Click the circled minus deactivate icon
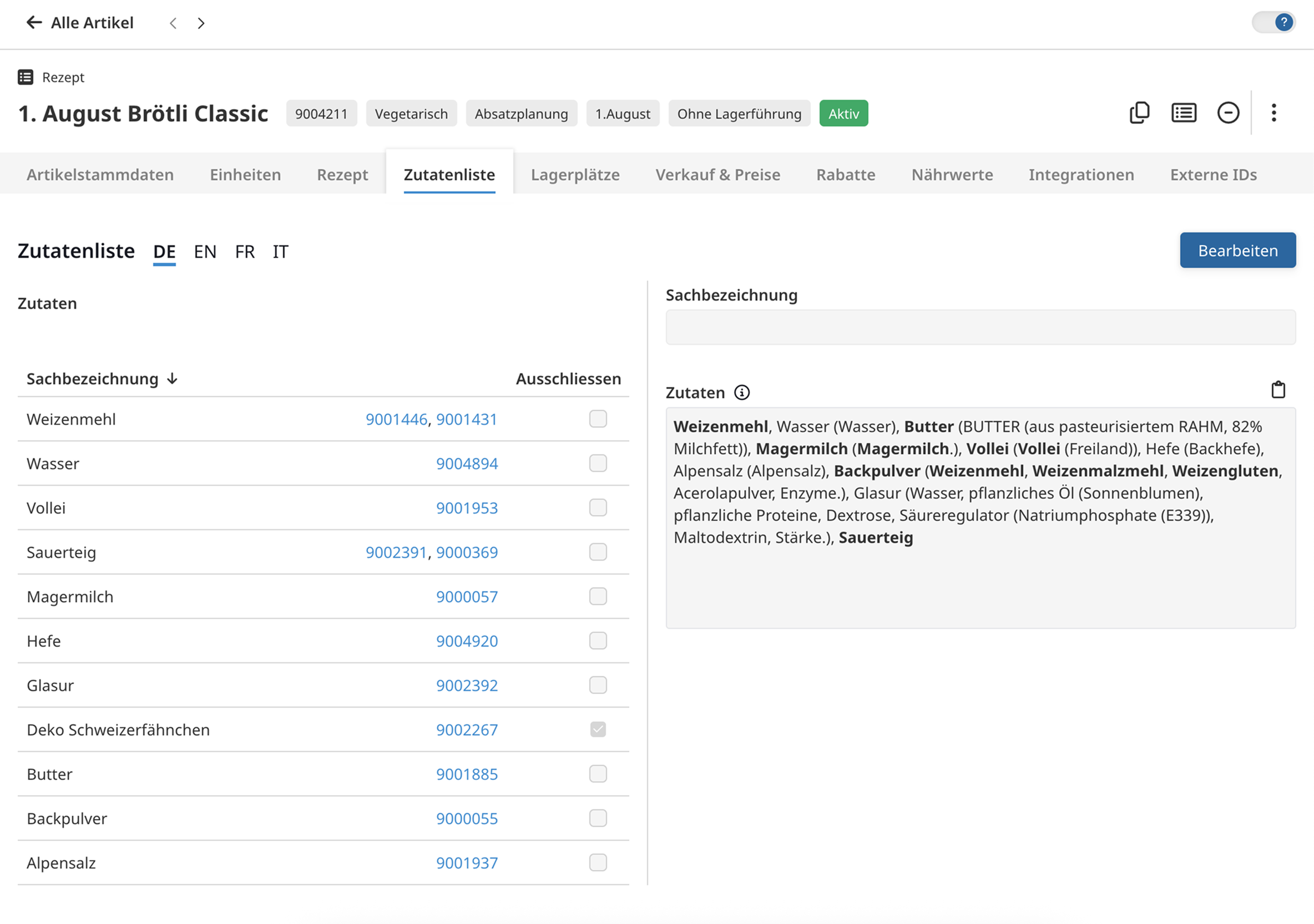 [x=1227, y=113]
